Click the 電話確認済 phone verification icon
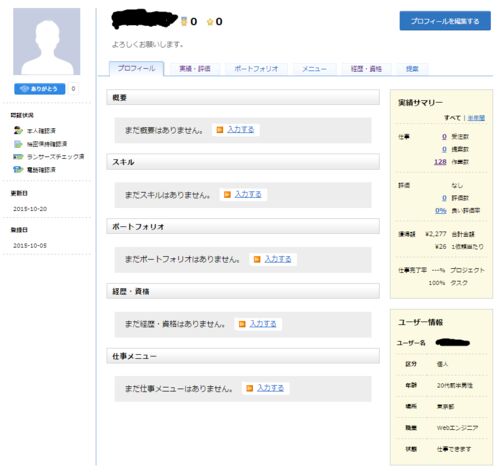Screen dimensions: 500x474 [x=18, y=170]
